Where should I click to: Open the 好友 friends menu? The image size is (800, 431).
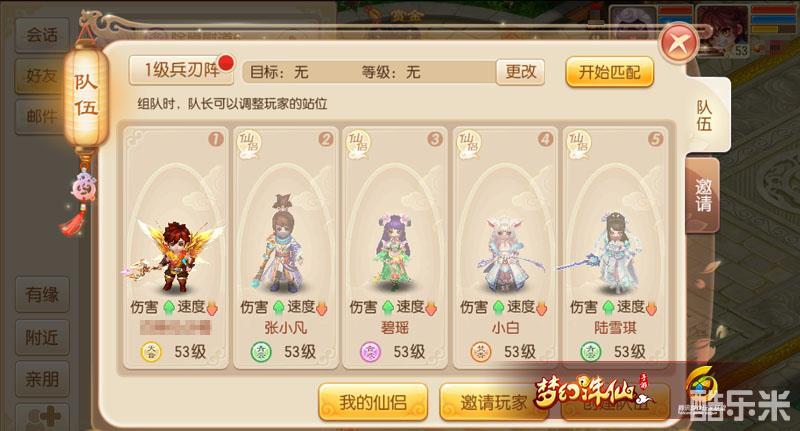tap(42, 76)
